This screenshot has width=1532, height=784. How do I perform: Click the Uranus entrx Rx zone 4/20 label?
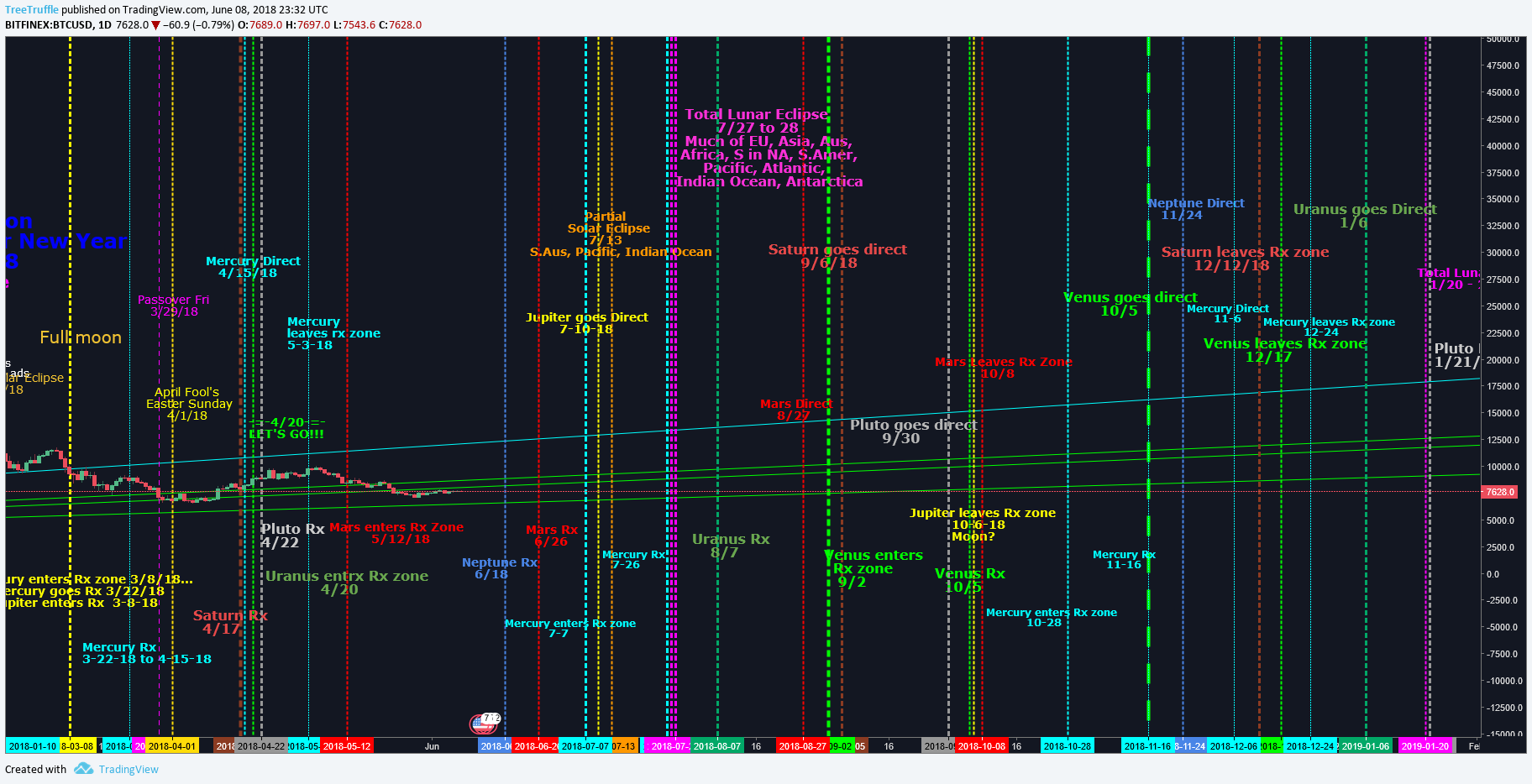346,583
